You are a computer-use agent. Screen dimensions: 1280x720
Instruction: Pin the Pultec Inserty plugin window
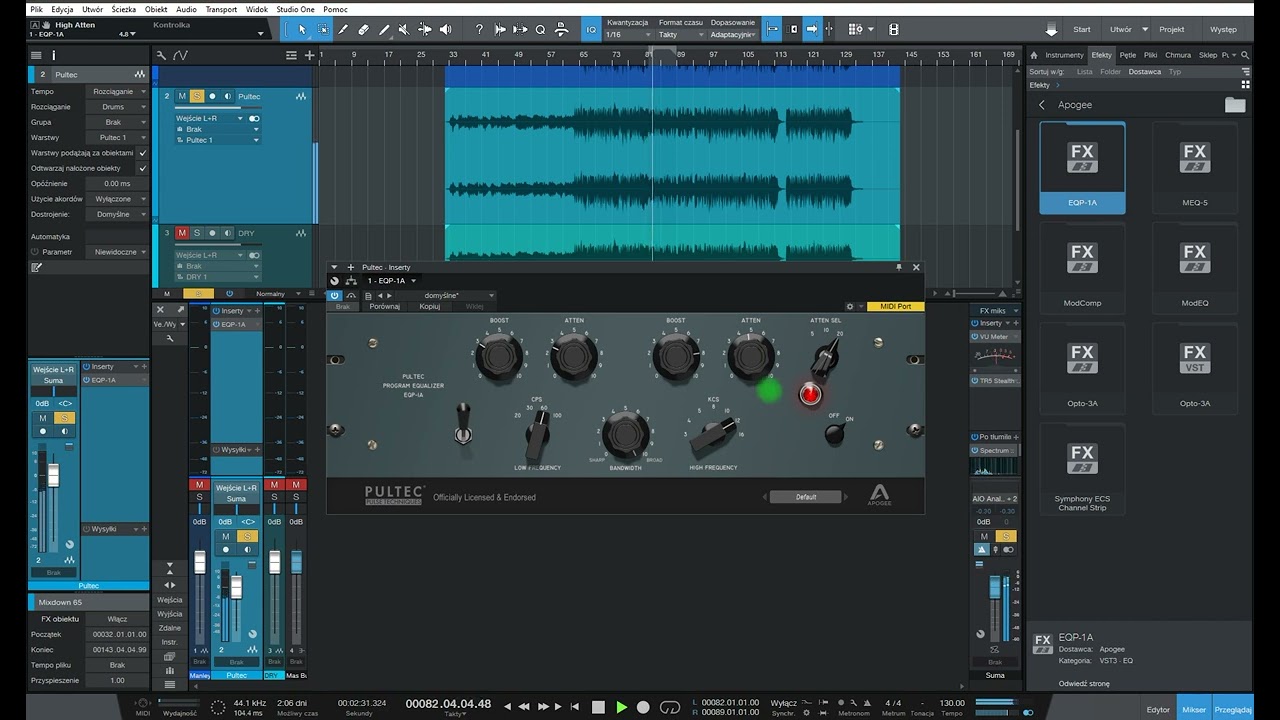[x=899, y=267]
